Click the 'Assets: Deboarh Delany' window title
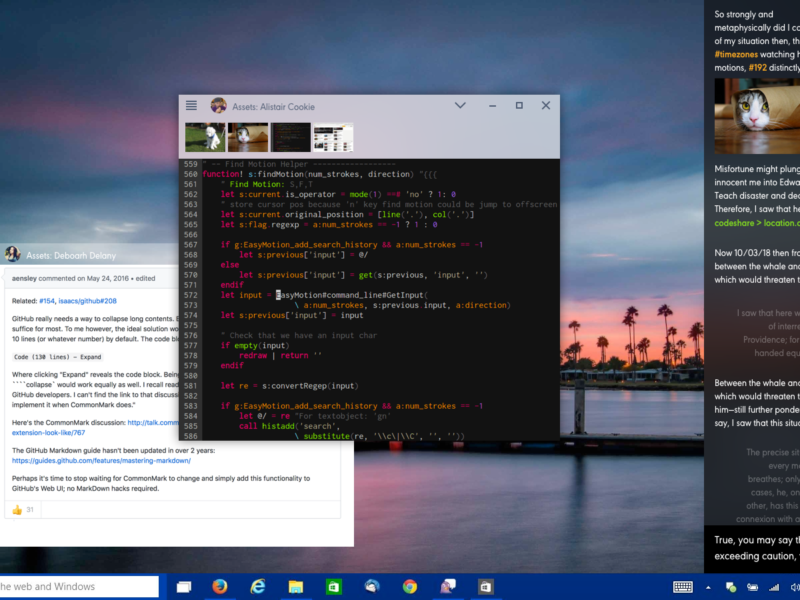Image resolution: width=800 pixels, height=600 pixels. click(71, 256)
